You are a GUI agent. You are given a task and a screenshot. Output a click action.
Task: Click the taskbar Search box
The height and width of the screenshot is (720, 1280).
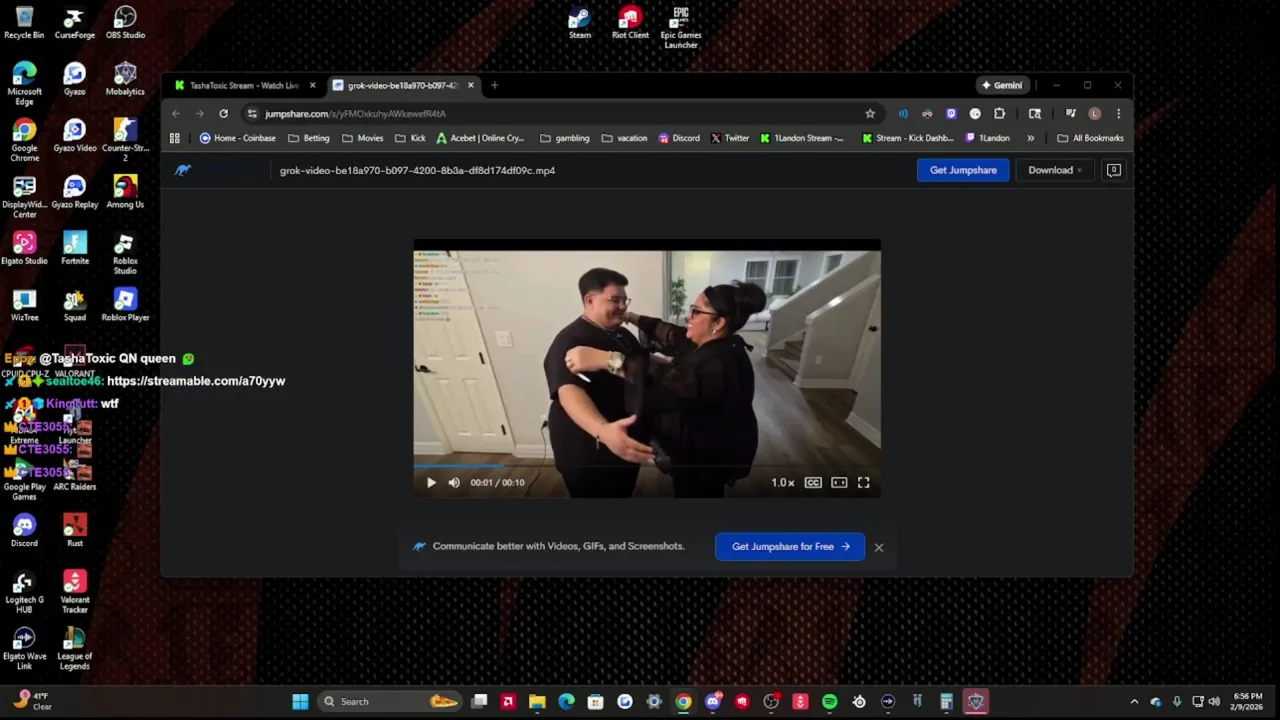point(390,701)
